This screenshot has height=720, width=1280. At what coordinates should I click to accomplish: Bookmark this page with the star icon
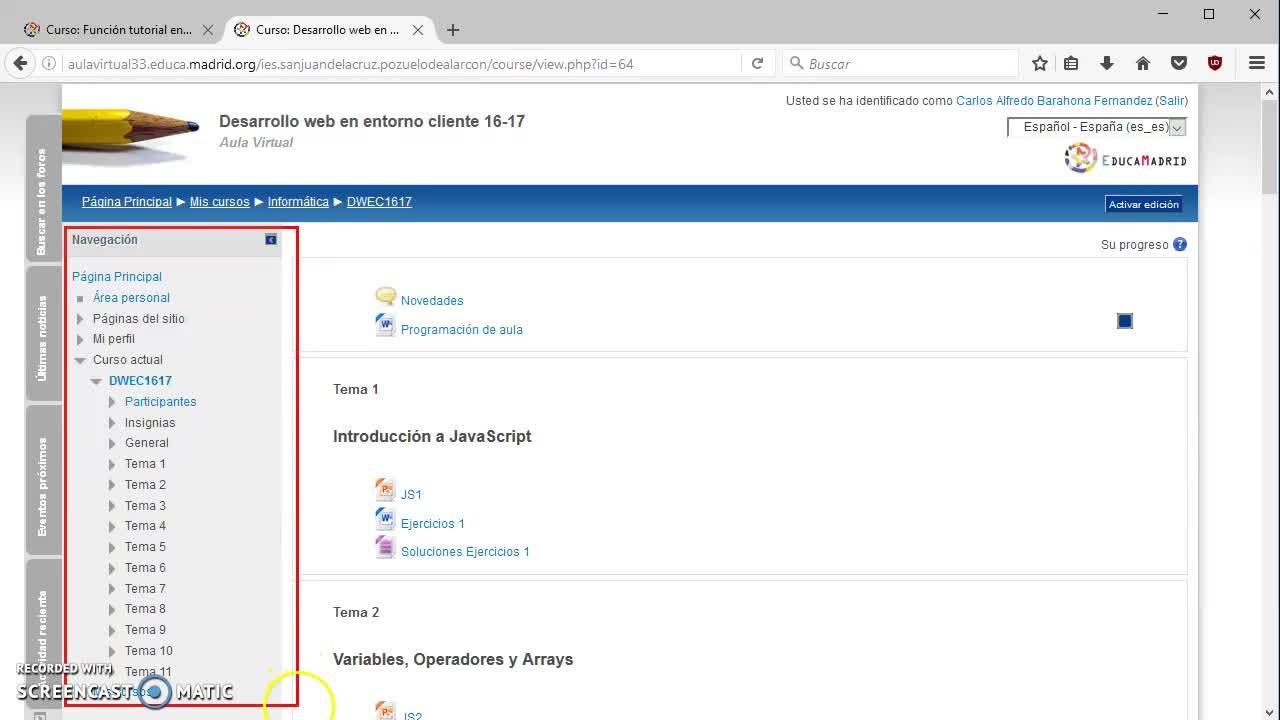(x=1040, y=63)
